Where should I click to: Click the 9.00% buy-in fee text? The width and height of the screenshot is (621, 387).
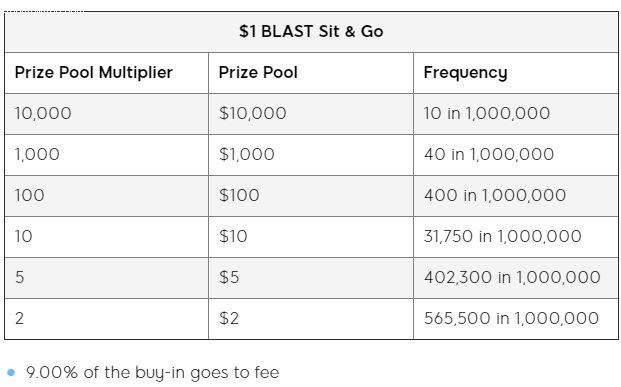click(152, 373)
